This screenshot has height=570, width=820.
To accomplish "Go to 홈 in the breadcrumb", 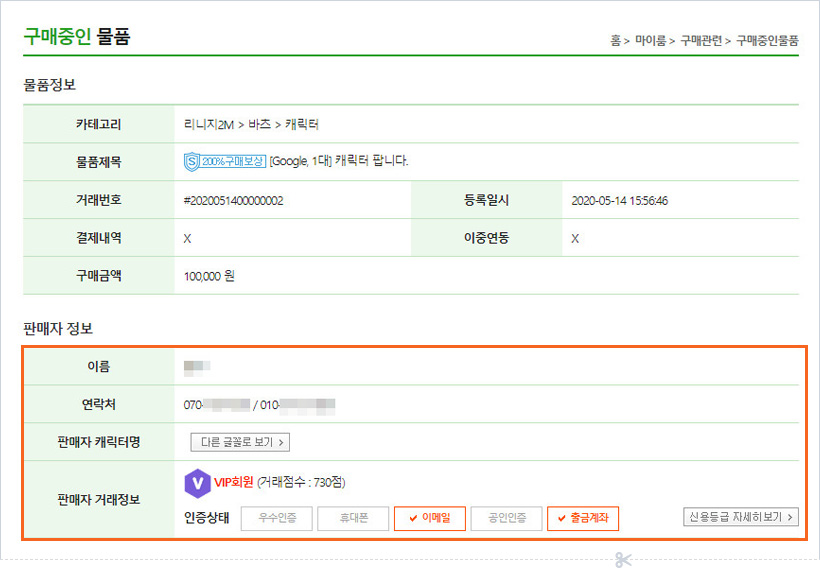I will point(615,41).
